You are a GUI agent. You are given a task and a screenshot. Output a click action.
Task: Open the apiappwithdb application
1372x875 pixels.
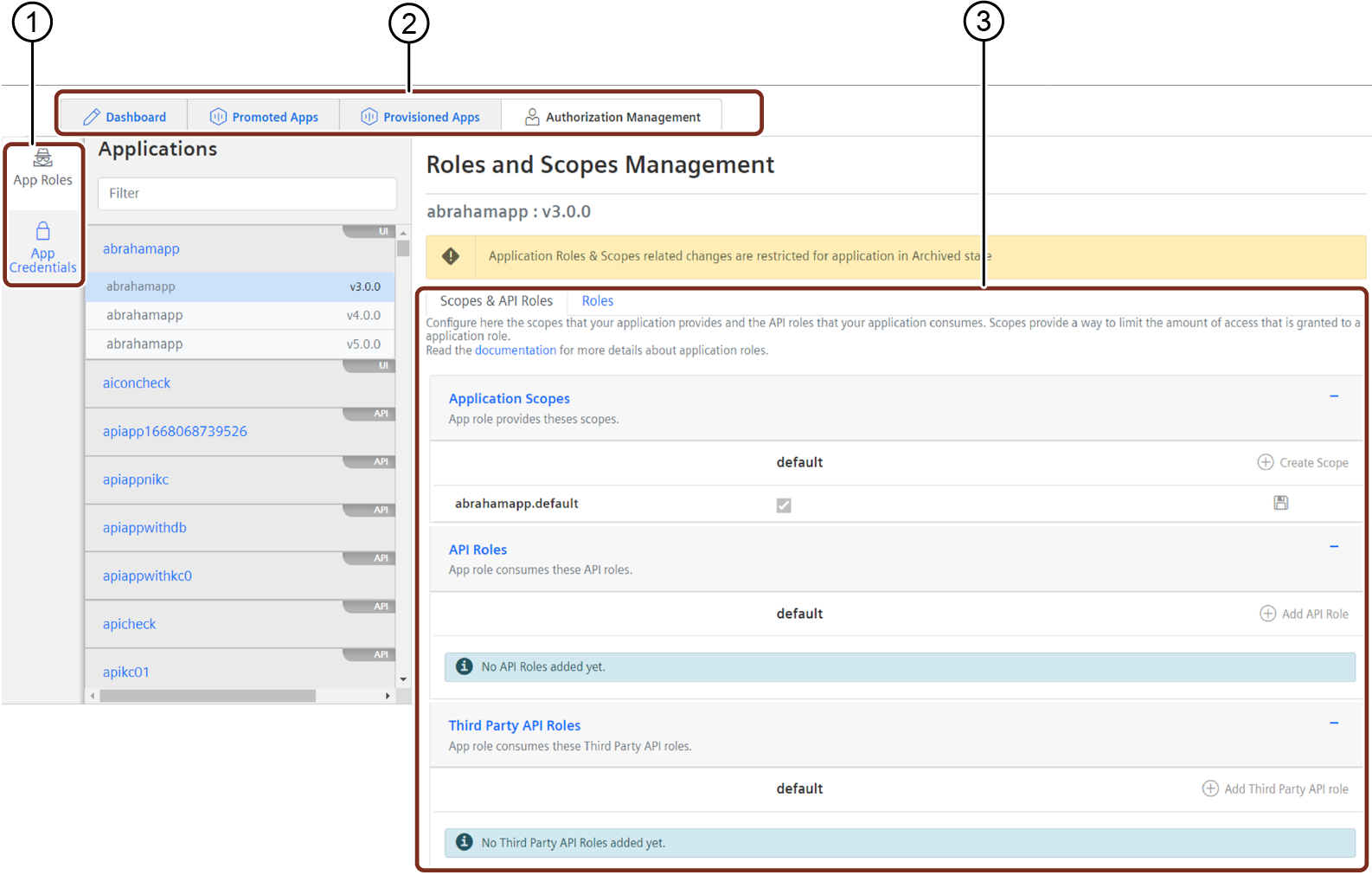[x=240, y=528]
